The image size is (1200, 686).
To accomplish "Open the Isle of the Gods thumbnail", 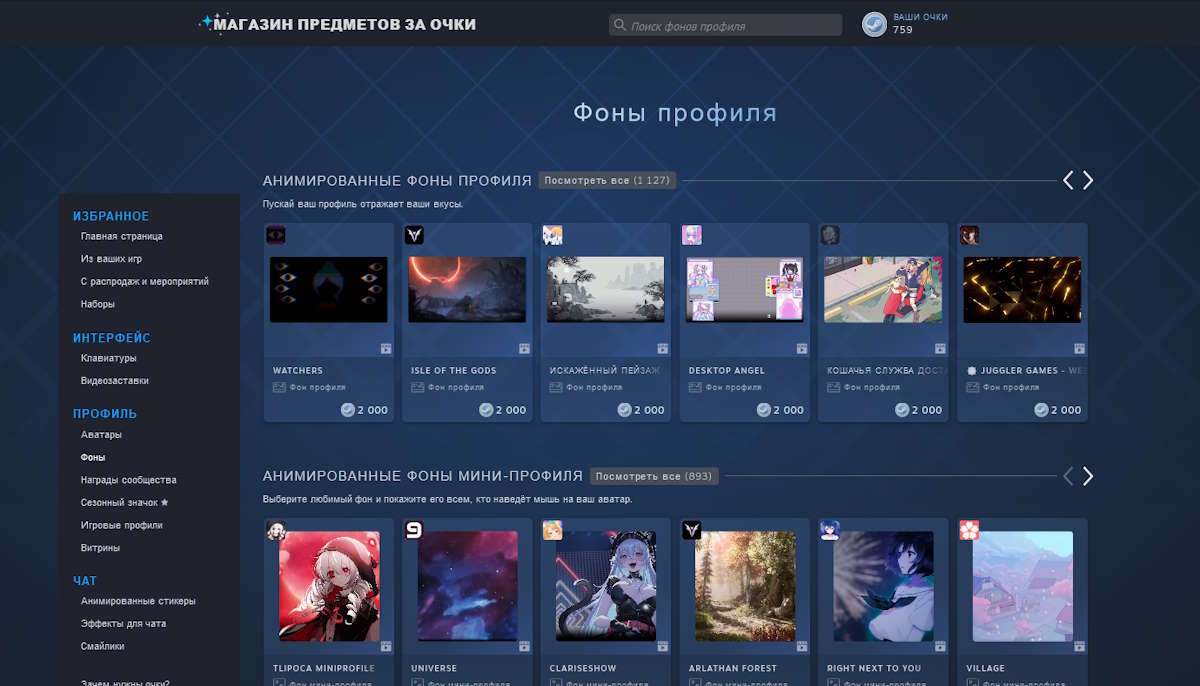I will (x=467, y=289).
